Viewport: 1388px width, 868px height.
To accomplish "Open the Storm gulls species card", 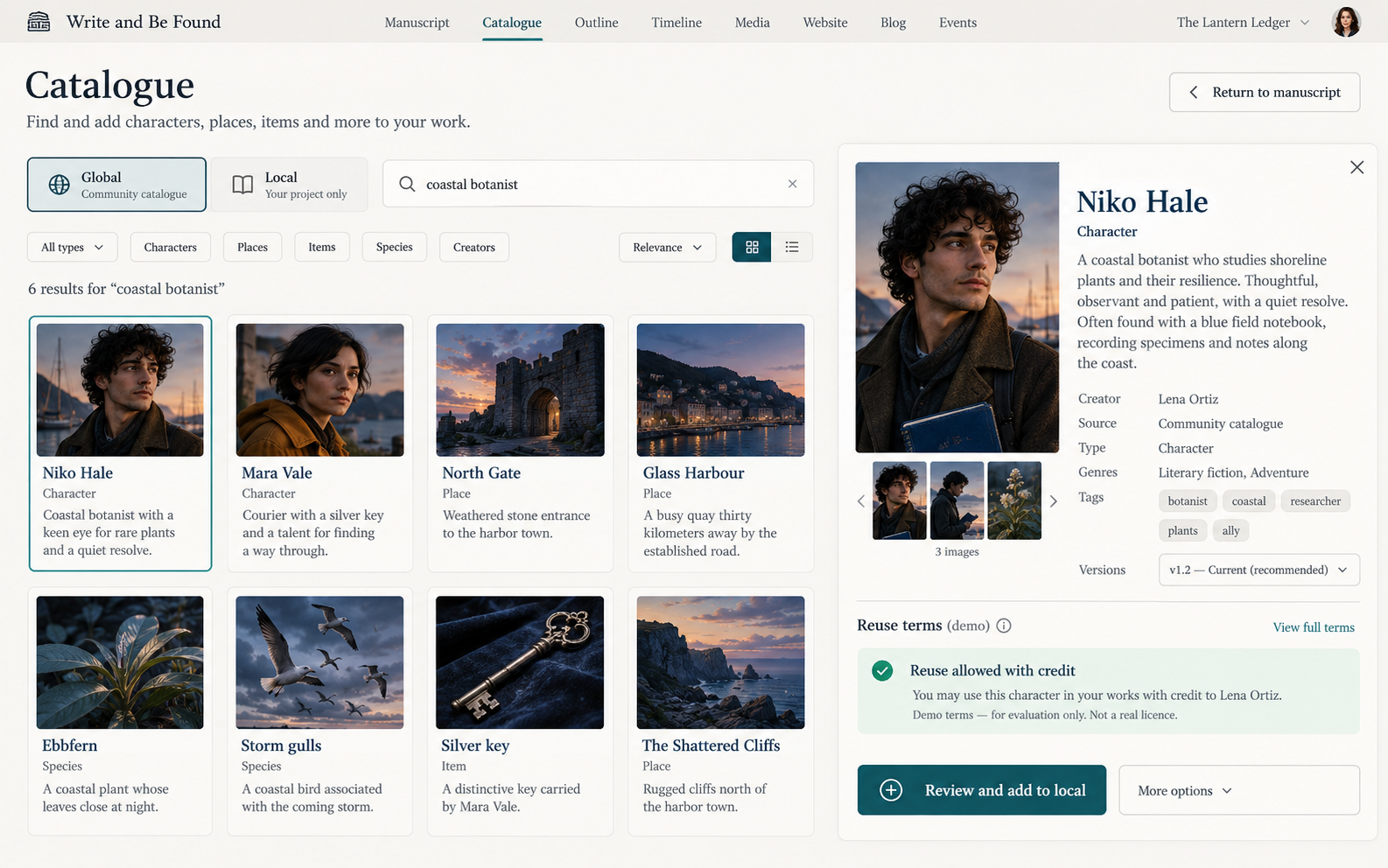I will click(320, 712).
